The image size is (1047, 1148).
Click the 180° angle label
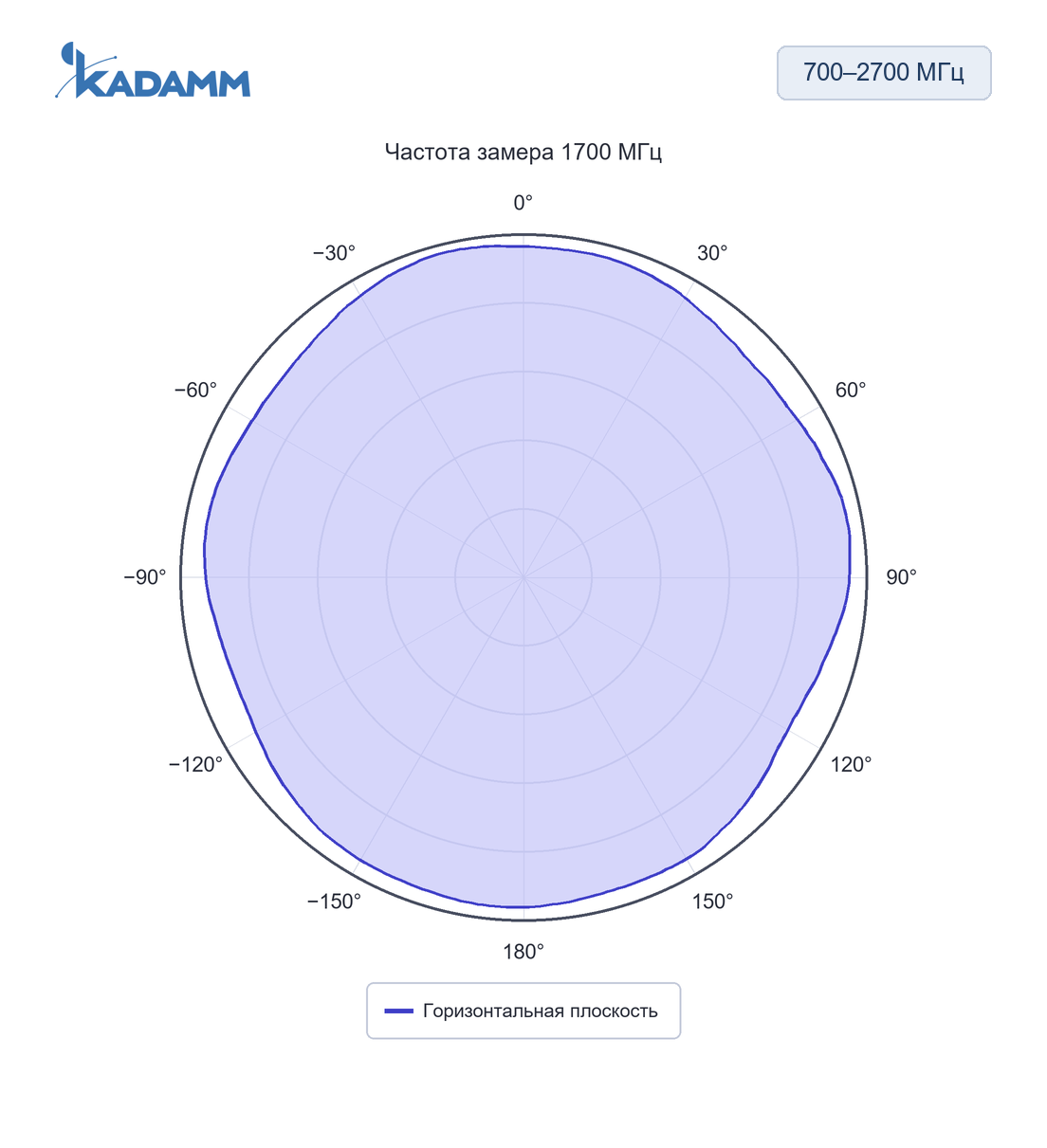pos(523,952)
